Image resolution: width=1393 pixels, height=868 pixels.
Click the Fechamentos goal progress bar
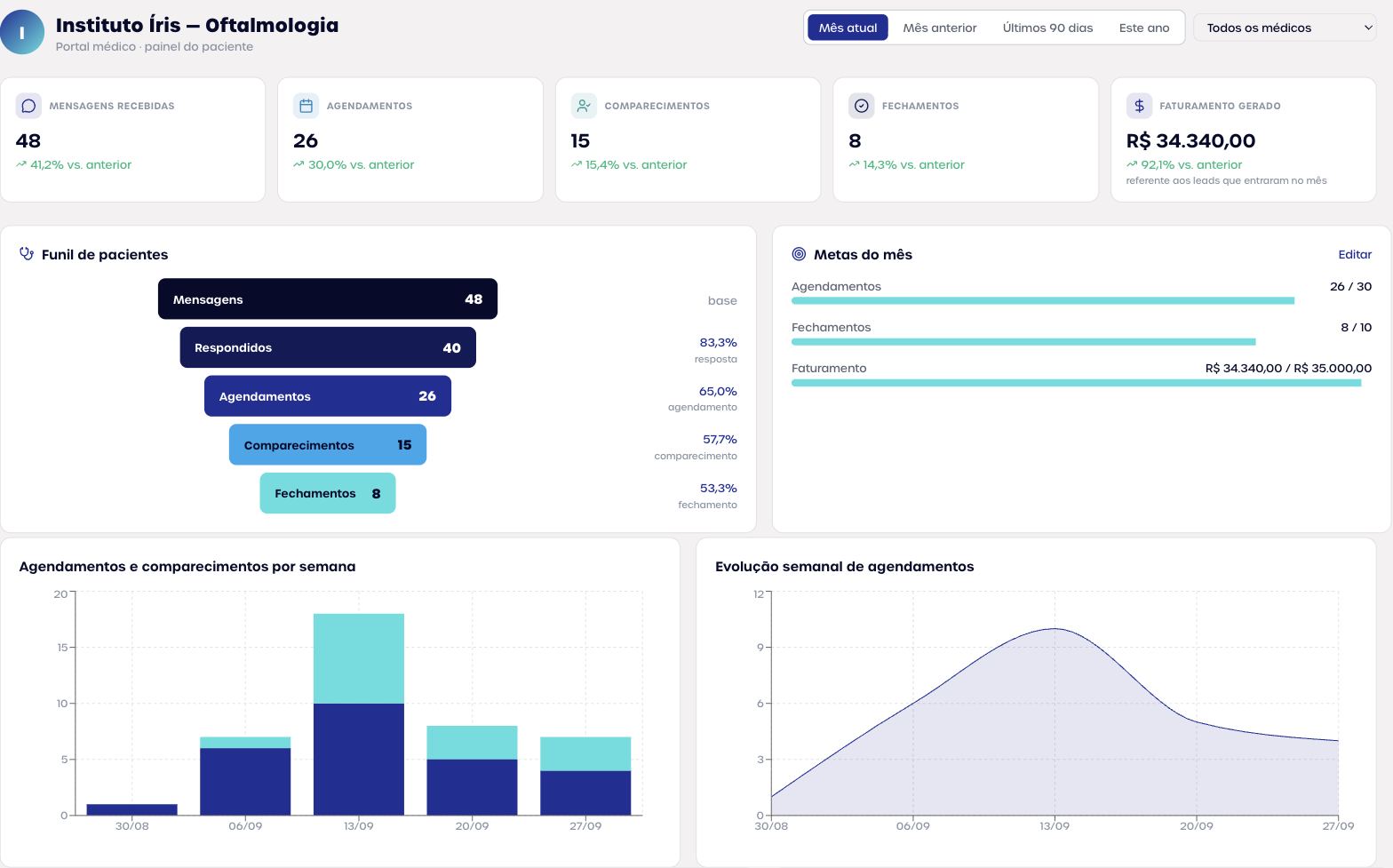point(1081,342)
